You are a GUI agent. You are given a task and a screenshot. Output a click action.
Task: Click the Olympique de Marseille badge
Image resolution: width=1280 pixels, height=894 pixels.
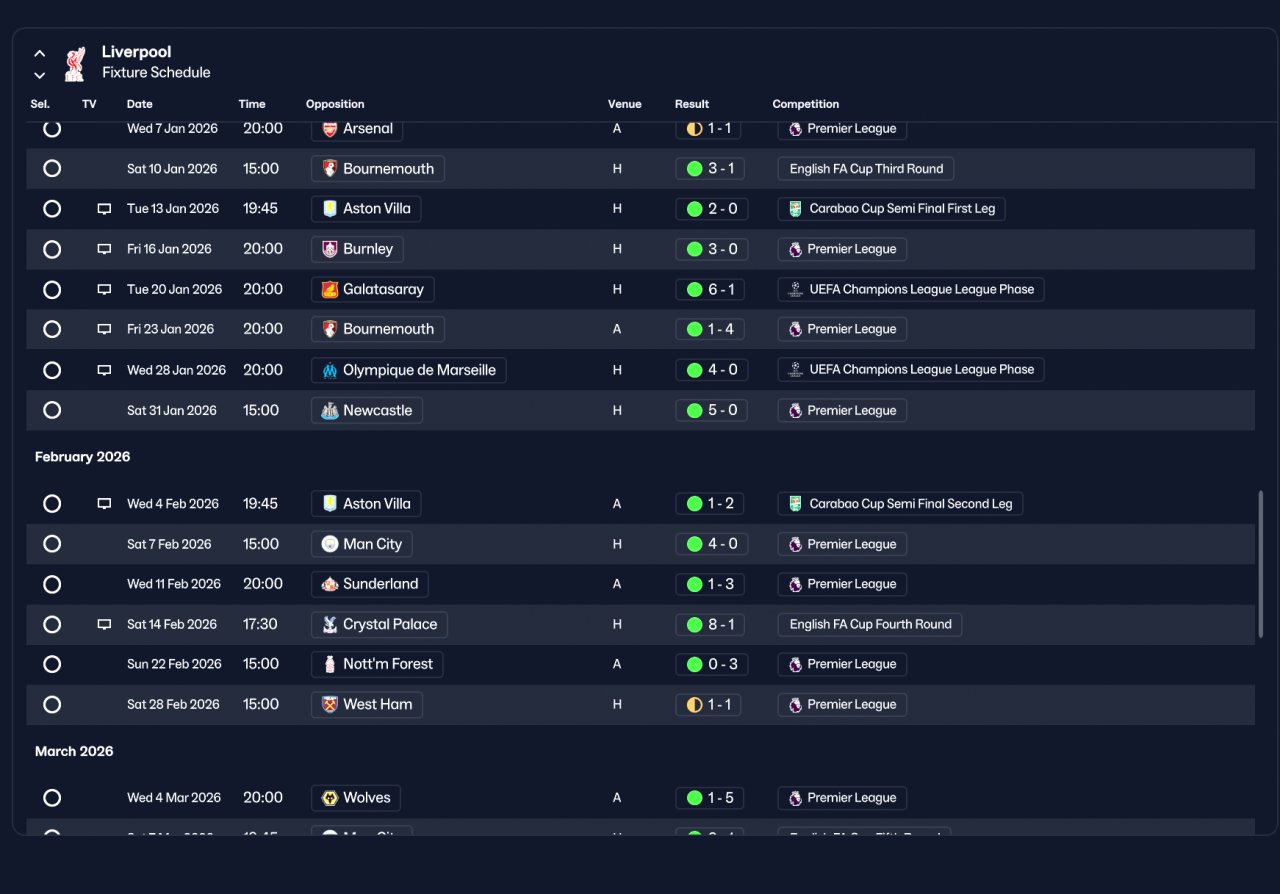tap(330, 370)
